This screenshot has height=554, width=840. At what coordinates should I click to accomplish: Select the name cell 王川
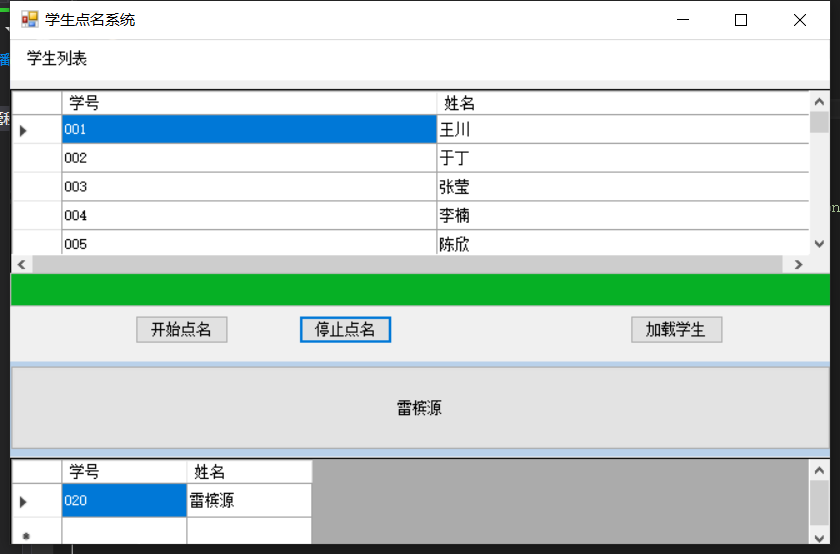point(622,129)
